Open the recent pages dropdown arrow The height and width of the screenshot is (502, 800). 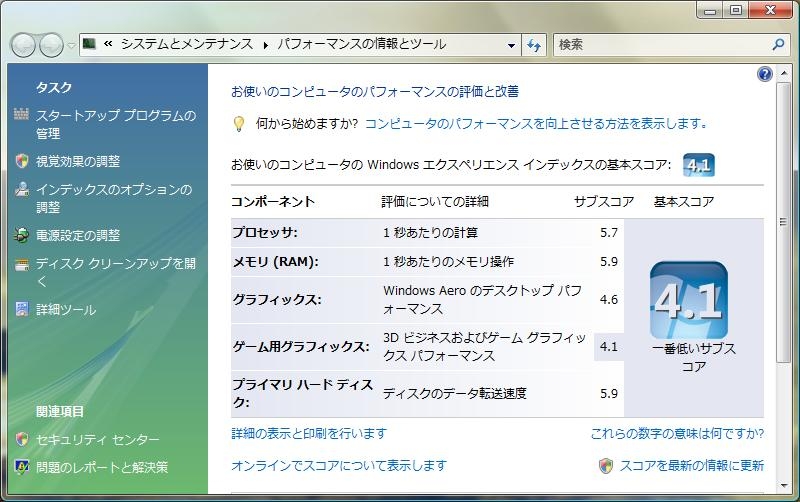pyautogui.click(x=71, y=45)
